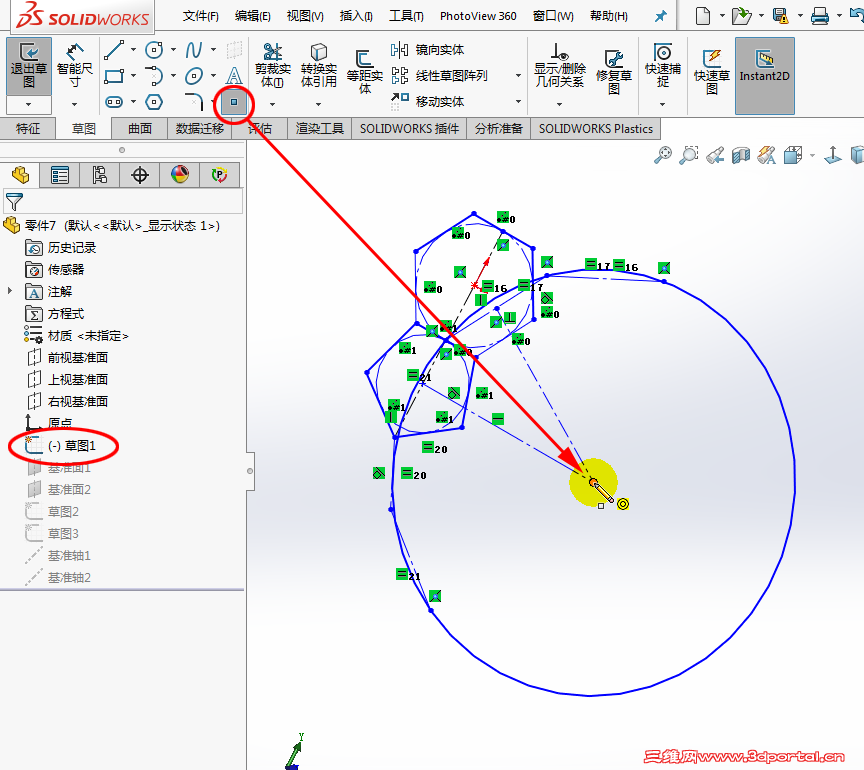864x770 pixels.
Task: Select the Arc sketch tool
Action: tap(154, 76)
